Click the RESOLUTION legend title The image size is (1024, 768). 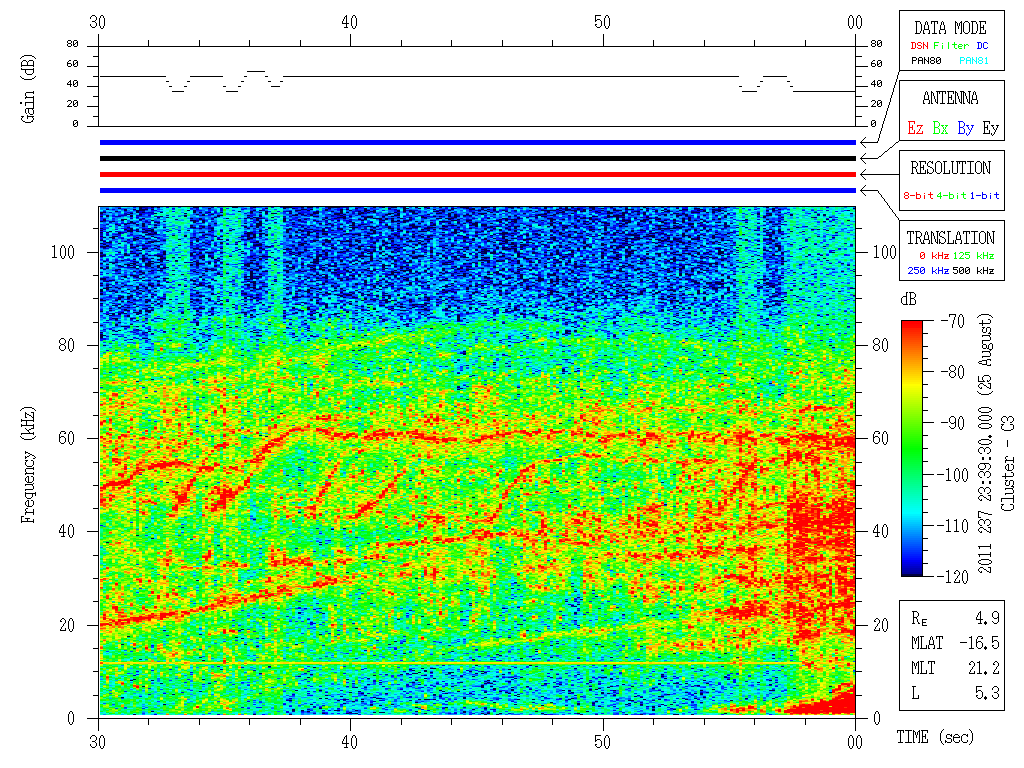[x=950, y=168]
